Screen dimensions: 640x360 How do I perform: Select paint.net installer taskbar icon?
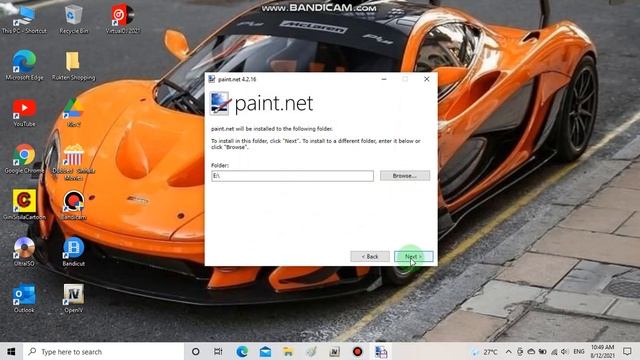click(x=381, y=351)
